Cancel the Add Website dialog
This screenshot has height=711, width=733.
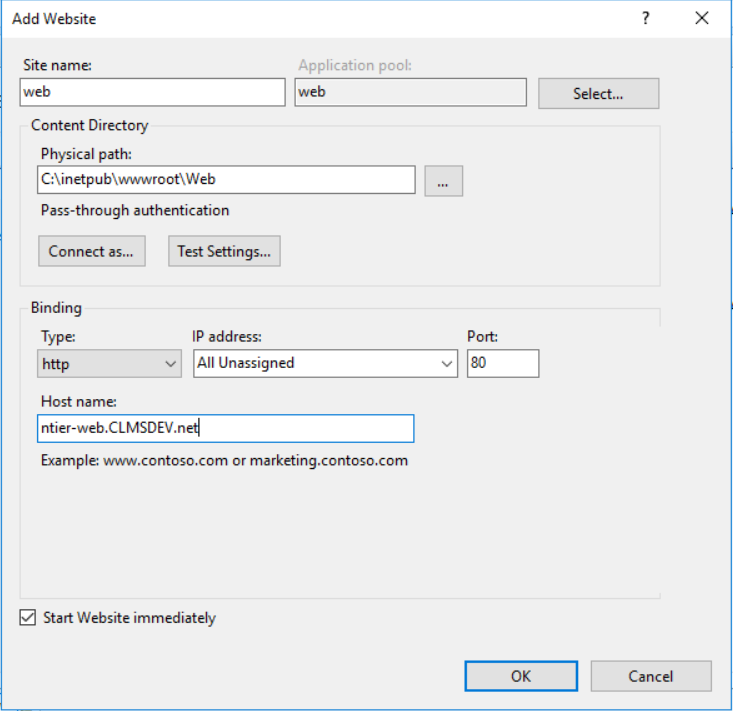pyautogui.click(x=650, y=676)
